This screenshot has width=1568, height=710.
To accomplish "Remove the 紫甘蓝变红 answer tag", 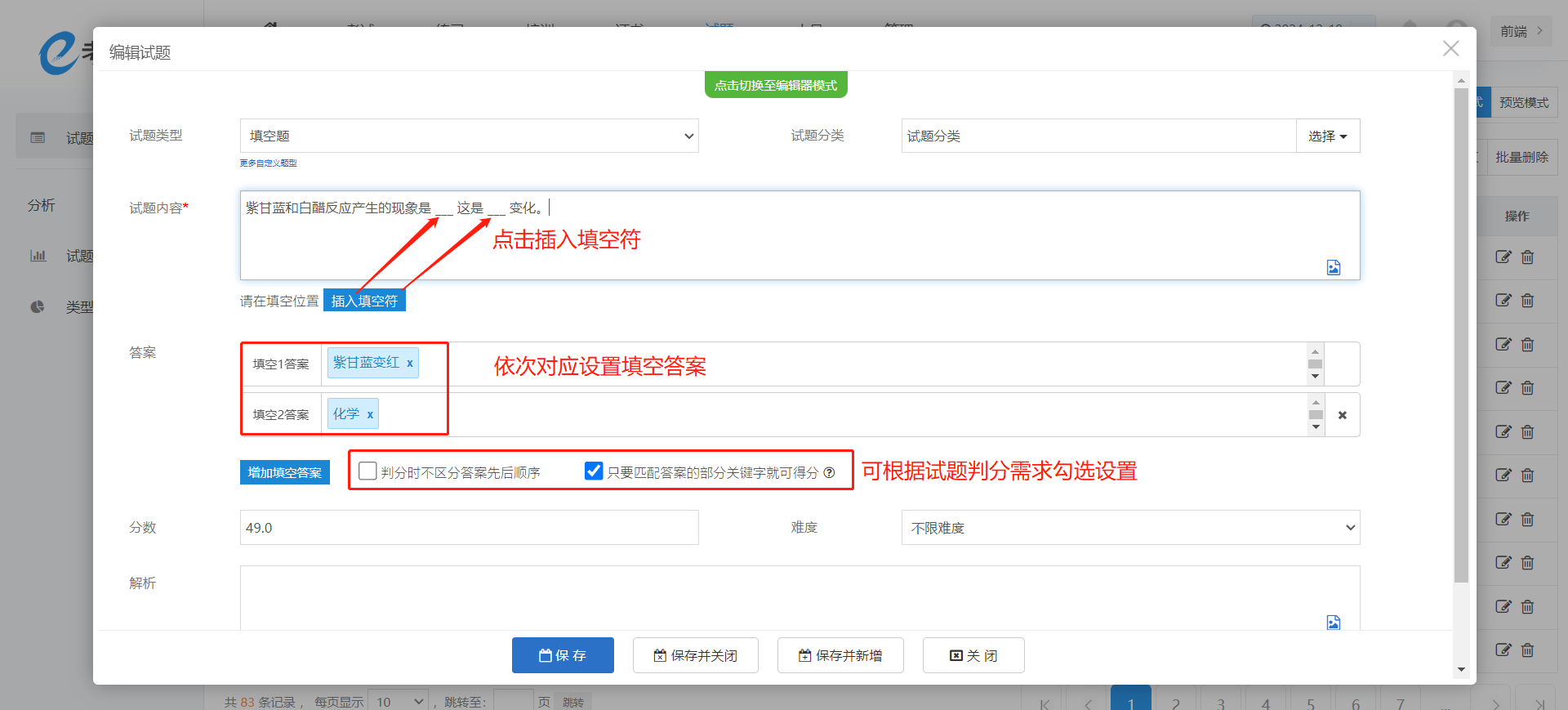I will coord(410,364).
